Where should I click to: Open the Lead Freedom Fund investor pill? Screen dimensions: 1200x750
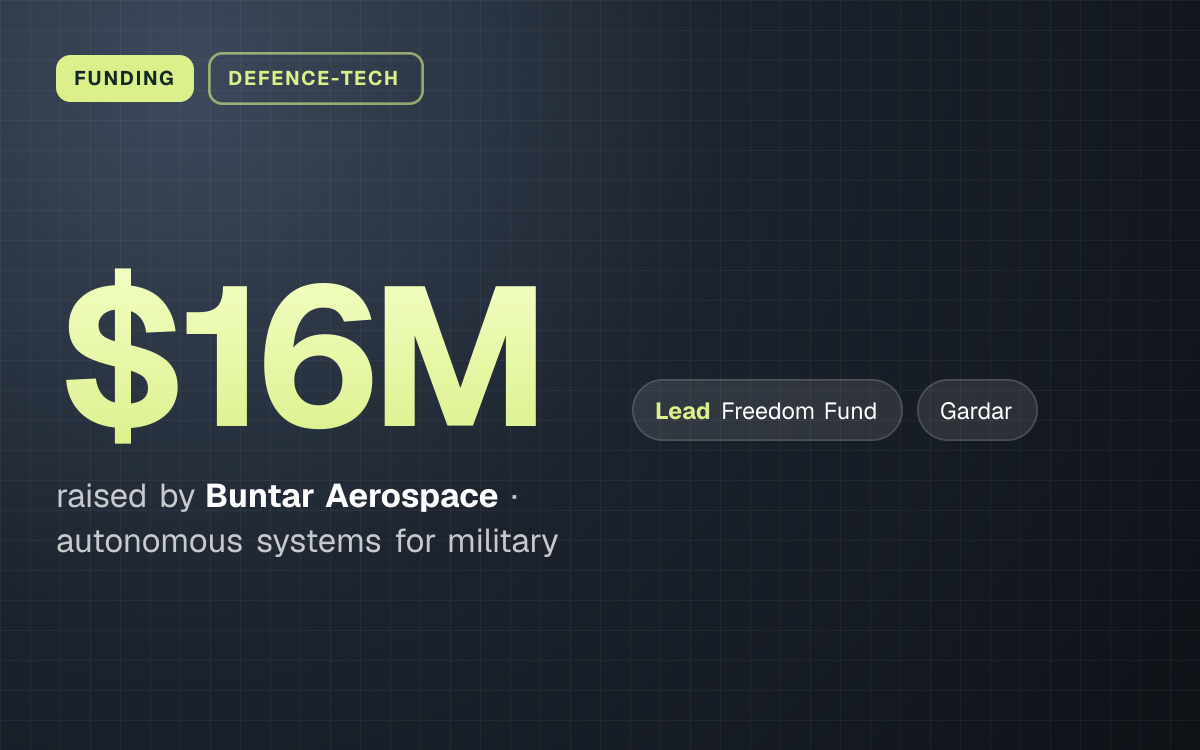coord(767,410)
